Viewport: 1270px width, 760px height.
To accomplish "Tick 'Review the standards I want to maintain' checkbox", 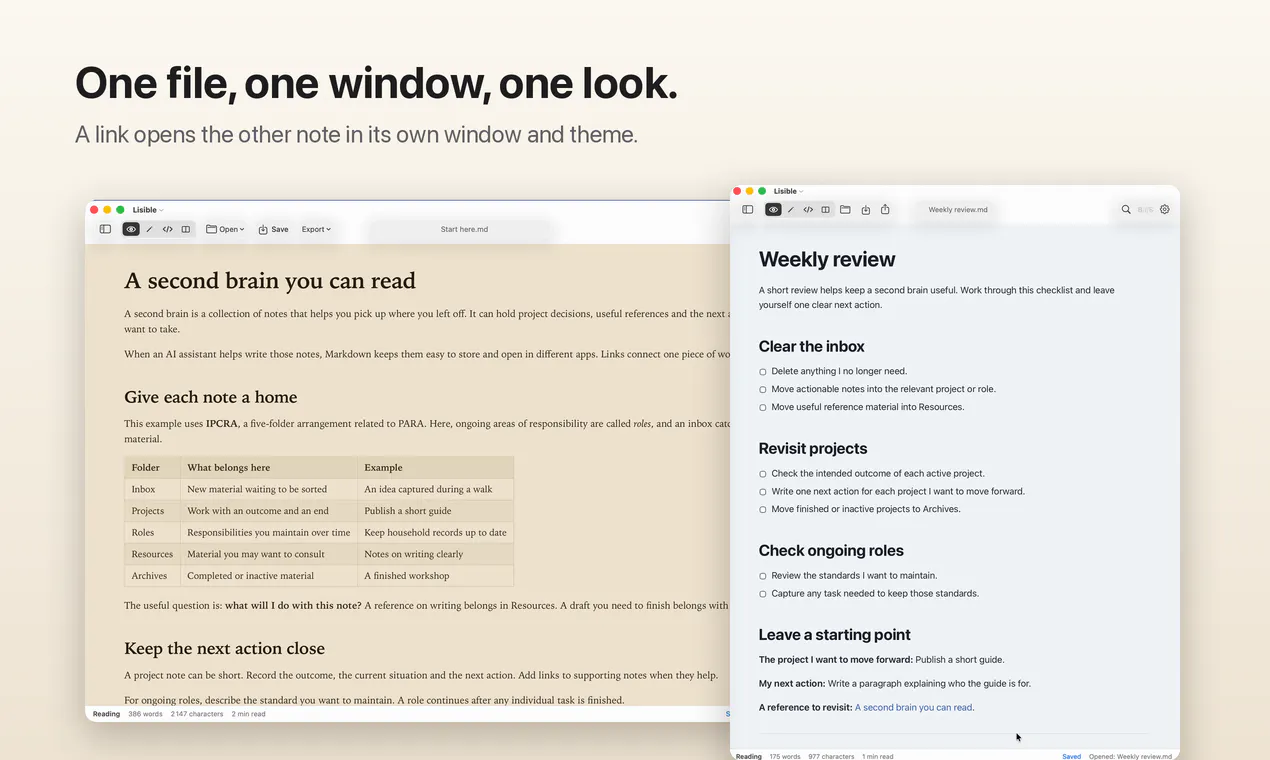I will [x=763, y=576].
